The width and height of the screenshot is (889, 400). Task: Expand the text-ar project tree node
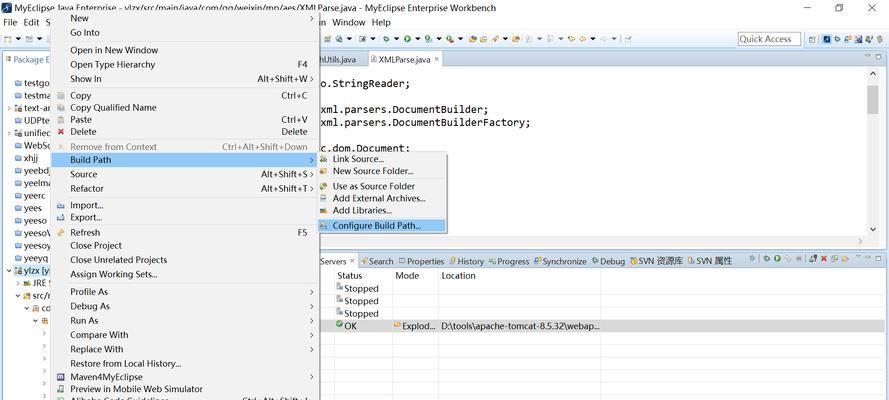click(9, 108)
